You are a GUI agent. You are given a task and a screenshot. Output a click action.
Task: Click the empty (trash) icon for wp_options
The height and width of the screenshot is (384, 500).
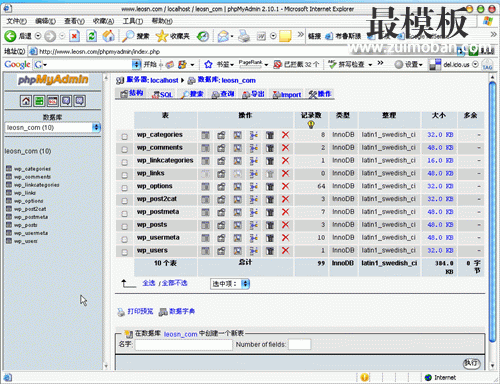coord(270,186)
